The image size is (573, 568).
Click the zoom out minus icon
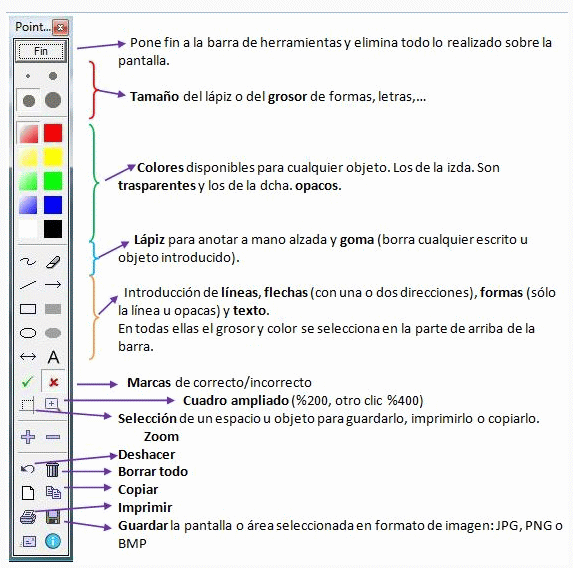pyautogui.click(x=53, y=437)
